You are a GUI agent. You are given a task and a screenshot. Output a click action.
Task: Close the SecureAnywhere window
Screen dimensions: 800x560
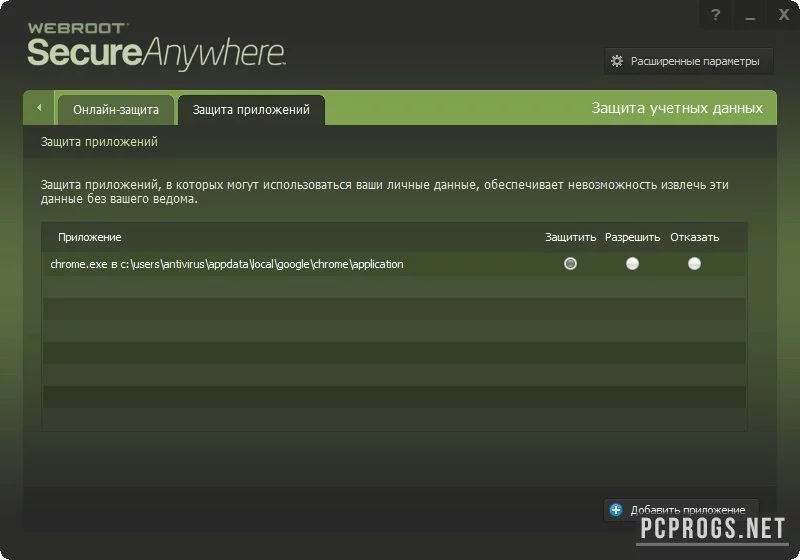pyautogui.click(x=784, y=15)
